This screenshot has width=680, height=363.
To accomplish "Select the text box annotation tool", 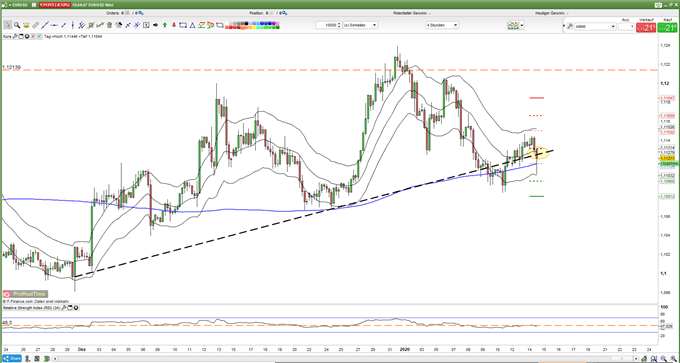I will [146, 25].
